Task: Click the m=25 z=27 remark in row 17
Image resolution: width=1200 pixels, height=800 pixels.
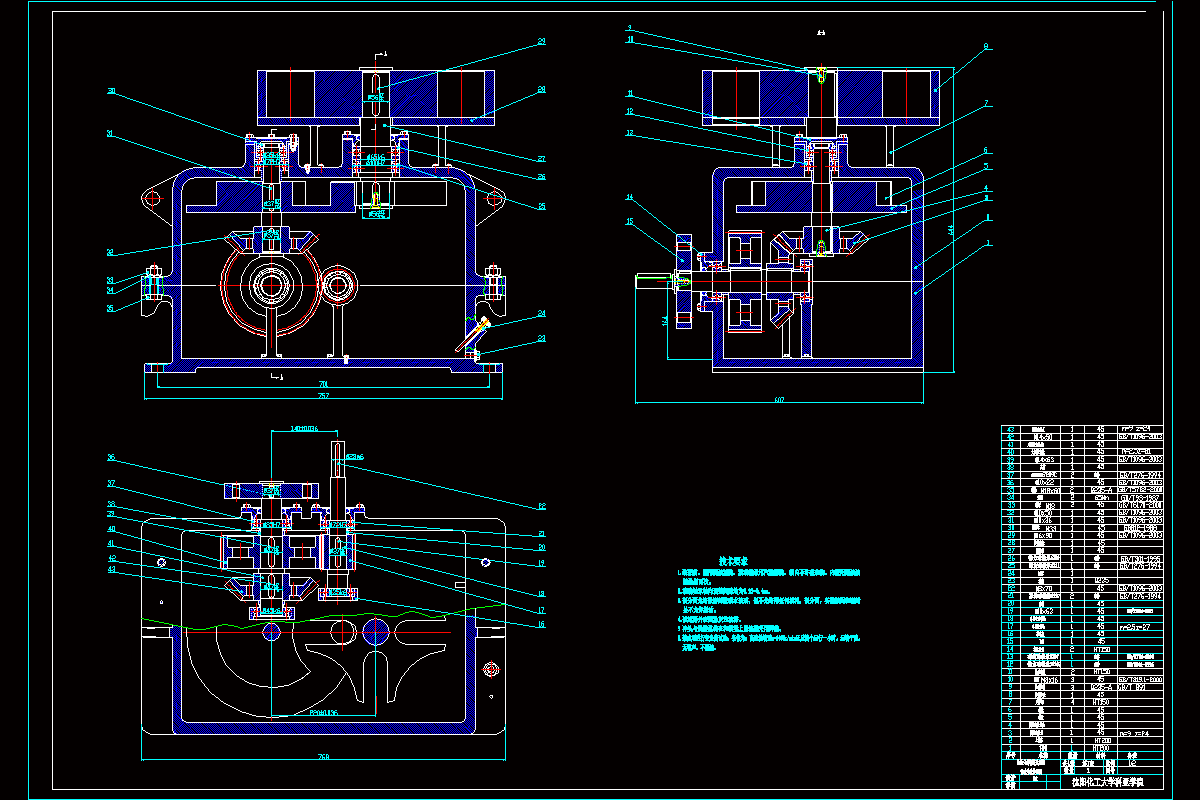Action: tap(1135, 627)
